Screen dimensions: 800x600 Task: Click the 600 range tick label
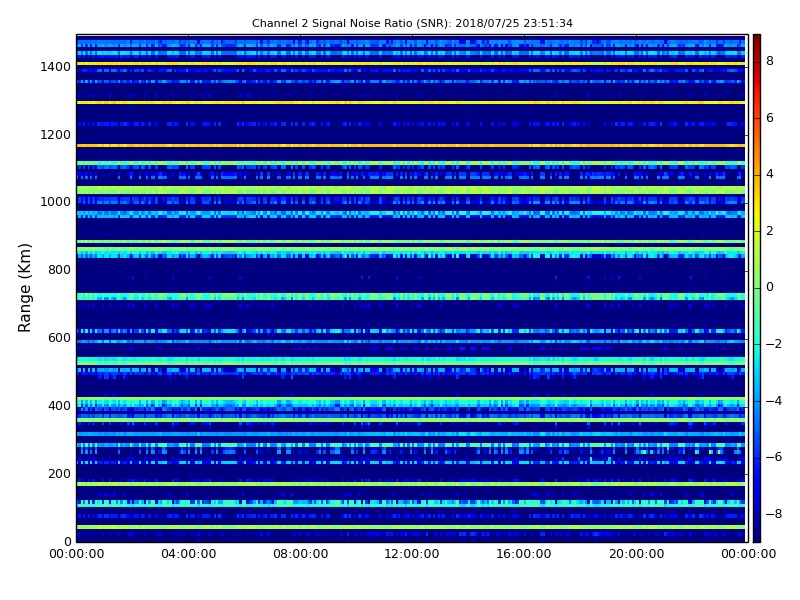(x=59, y=338)
